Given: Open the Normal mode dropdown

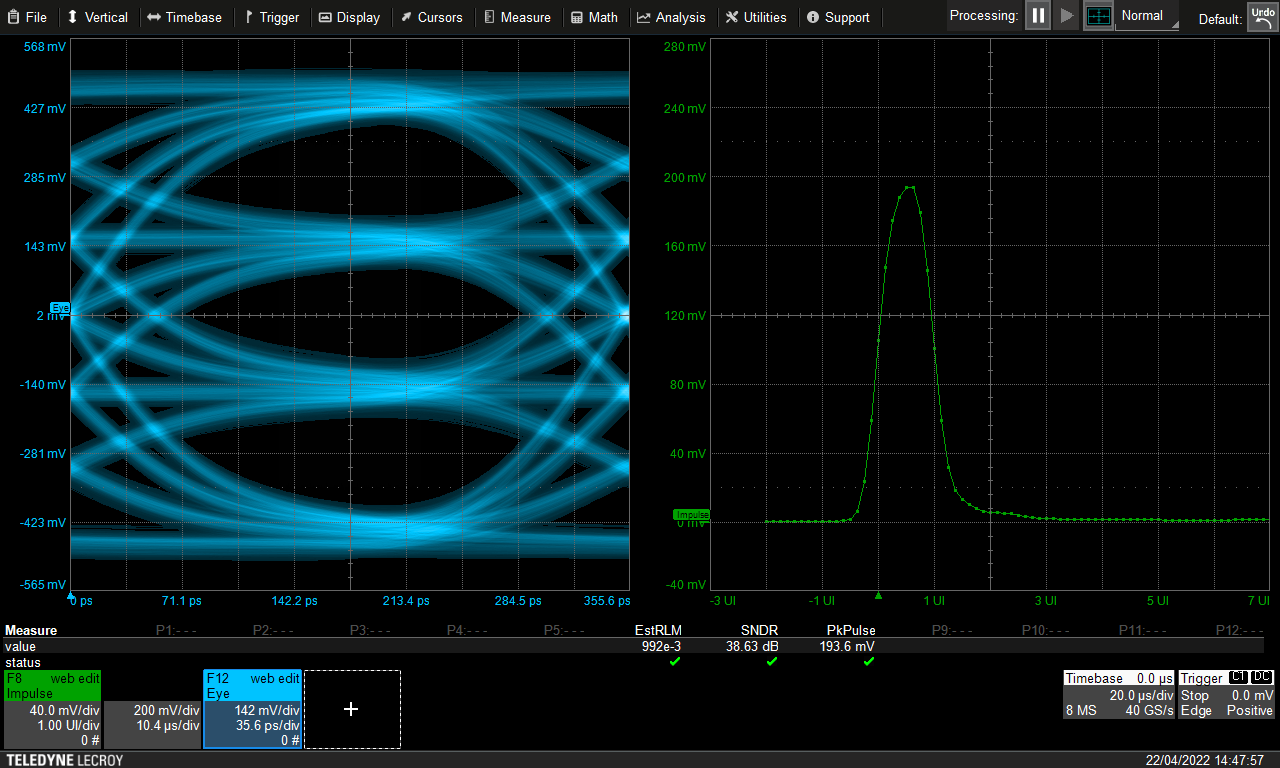Looking at the screenshot, I should (1147, 16).
